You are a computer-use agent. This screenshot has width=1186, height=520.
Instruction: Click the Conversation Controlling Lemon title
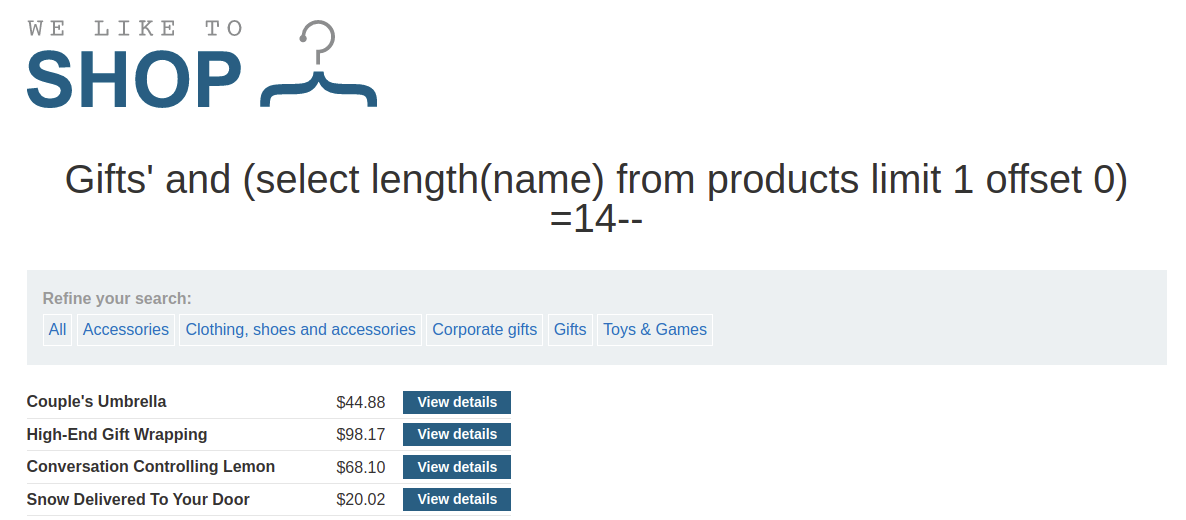pyautogui.click(x=151, y=467)
